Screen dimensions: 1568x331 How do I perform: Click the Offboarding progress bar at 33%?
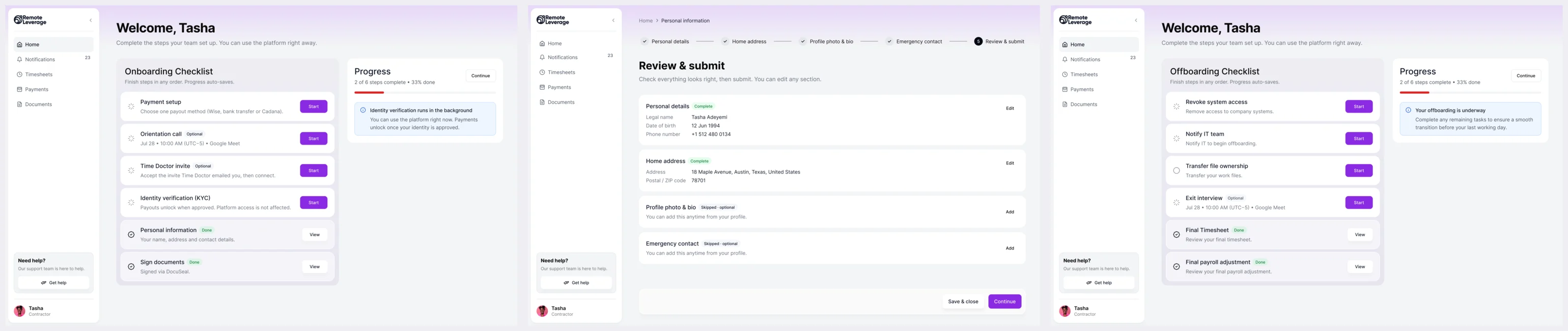(x=1470, y=93)
